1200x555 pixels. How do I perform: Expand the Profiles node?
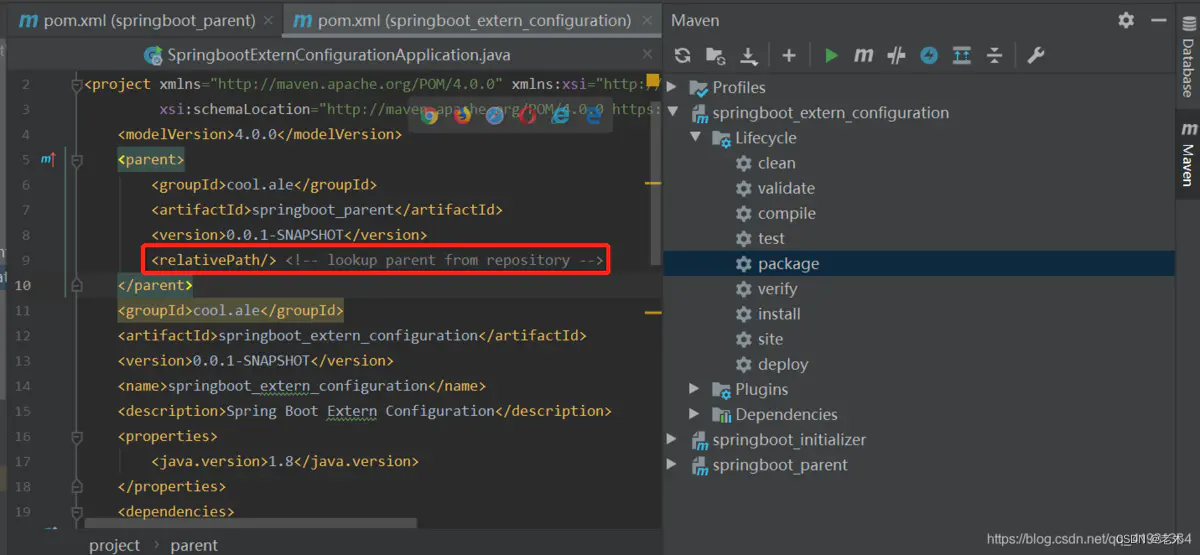[x=672, y=87]
